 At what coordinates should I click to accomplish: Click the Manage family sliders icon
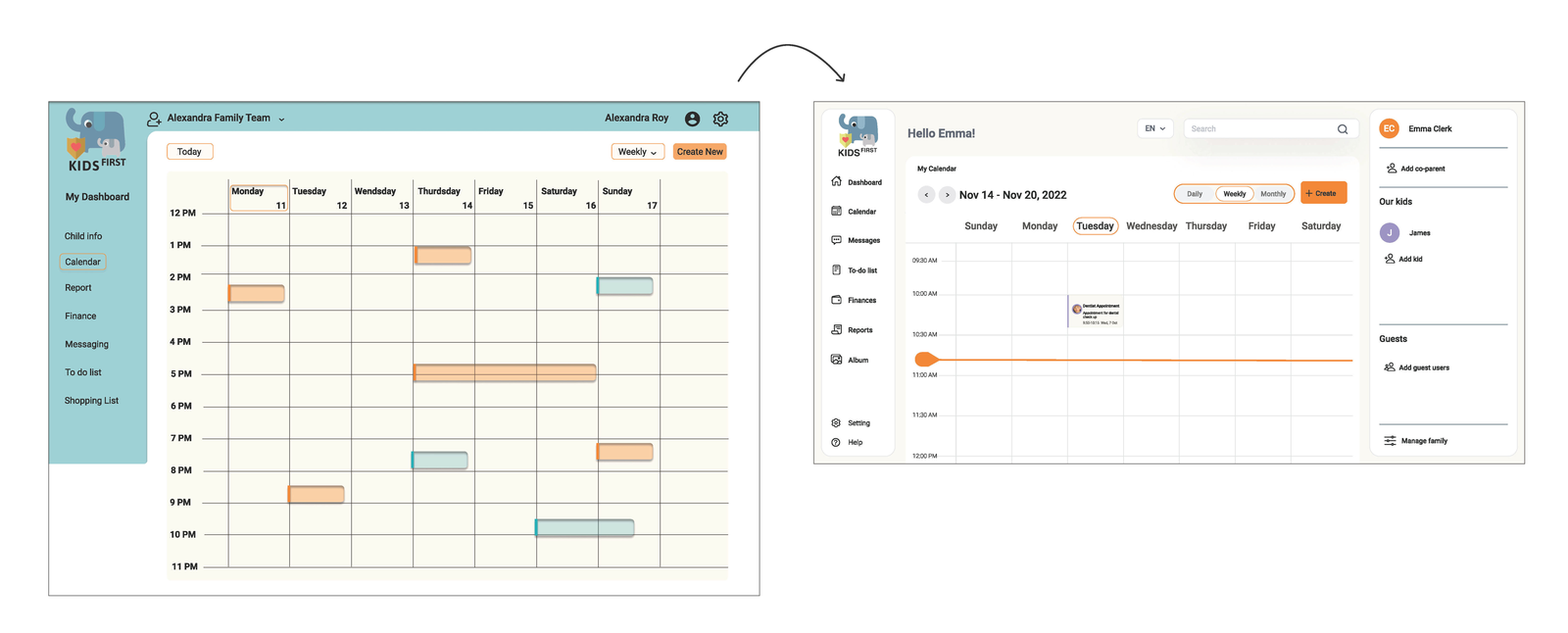1390,441
